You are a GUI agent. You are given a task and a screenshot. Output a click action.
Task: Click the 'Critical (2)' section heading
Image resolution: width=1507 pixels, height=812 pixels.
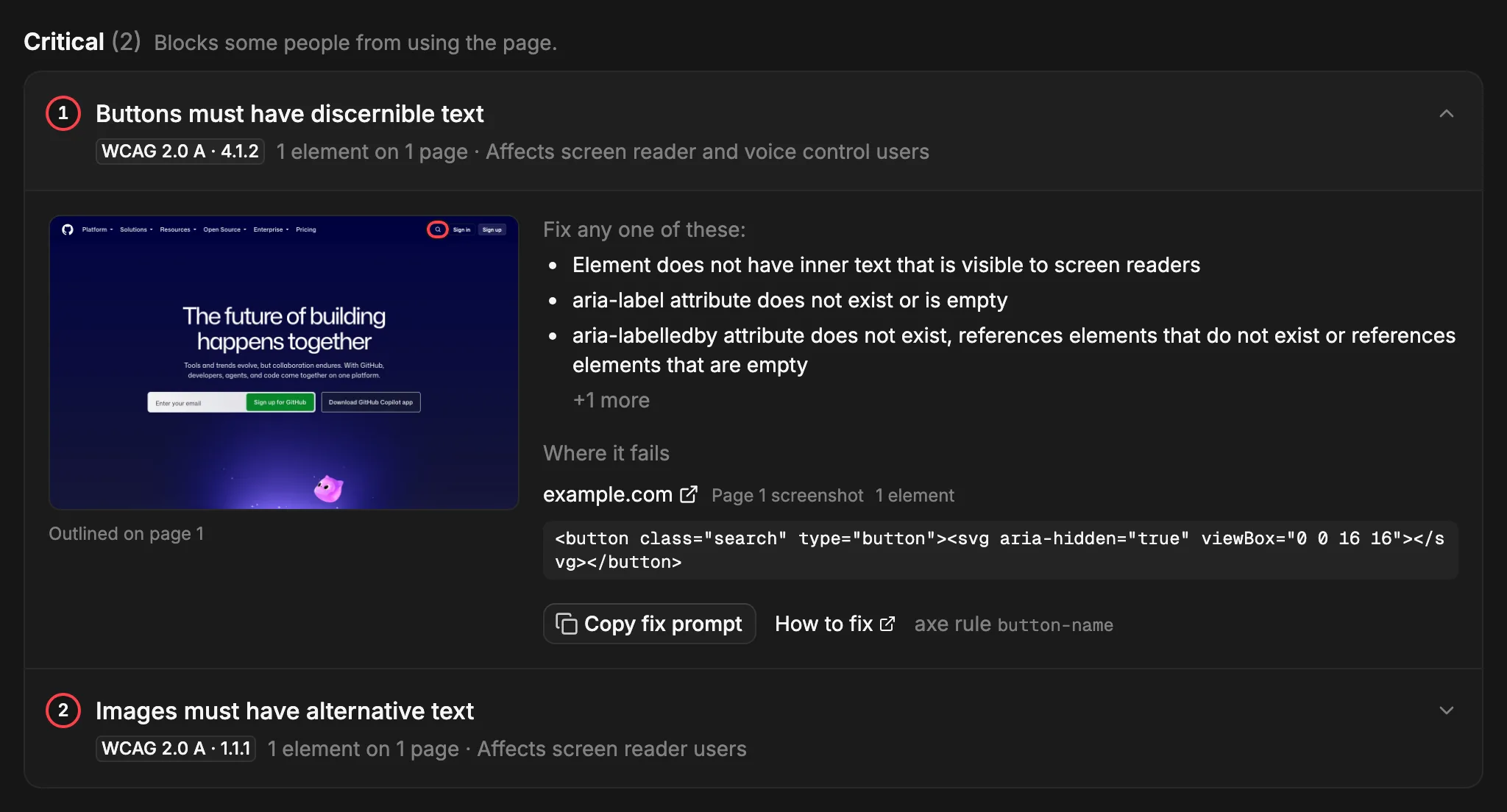pyautogui.click(x=82, y=42)
